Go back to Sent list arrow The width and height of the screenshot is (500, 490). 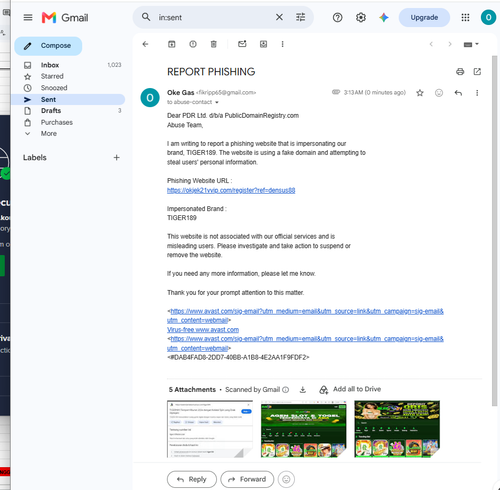coord(145,44)
